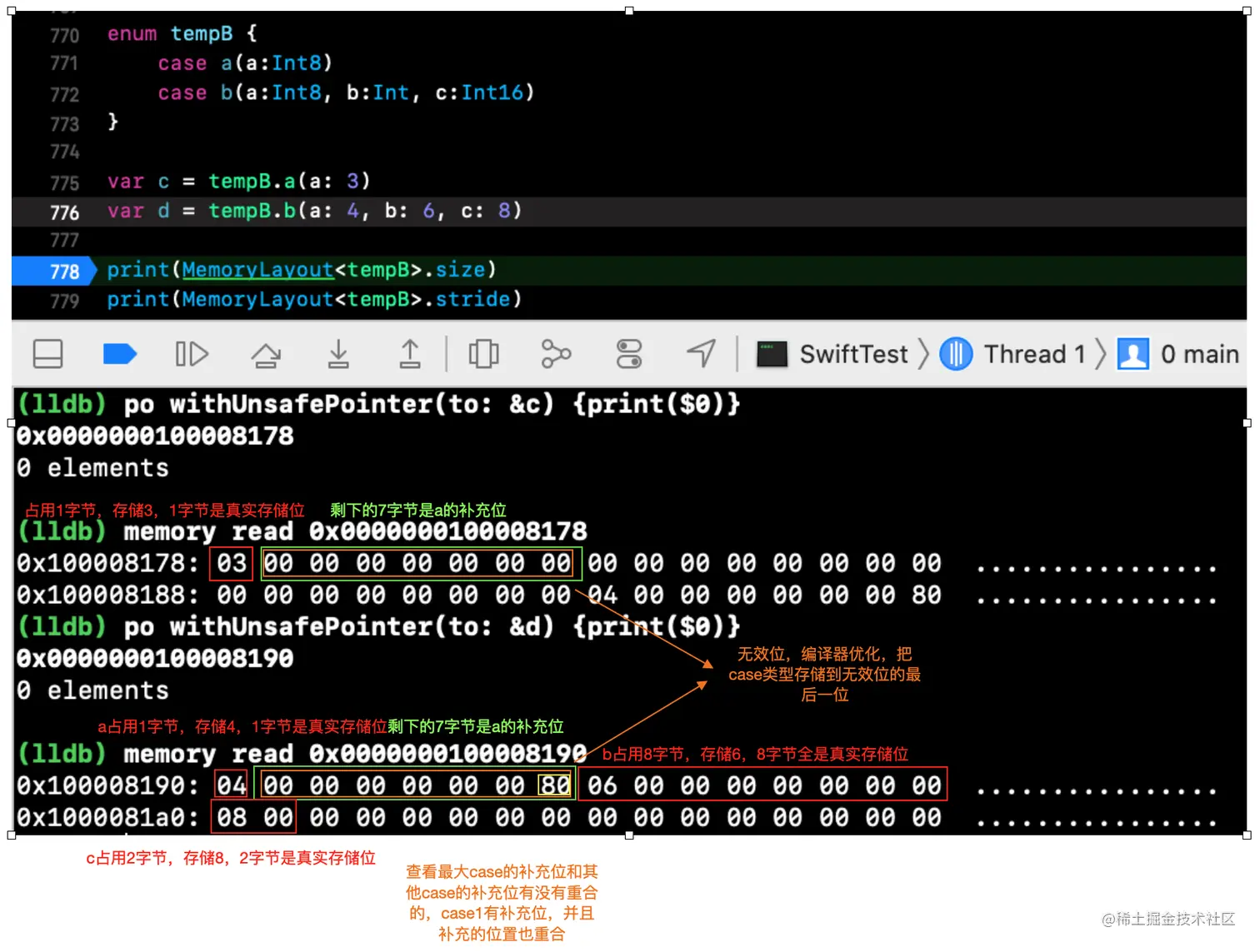1260x952 pixels.
Task: Click memory row 0x100008188
Action: tap(617, 596)
